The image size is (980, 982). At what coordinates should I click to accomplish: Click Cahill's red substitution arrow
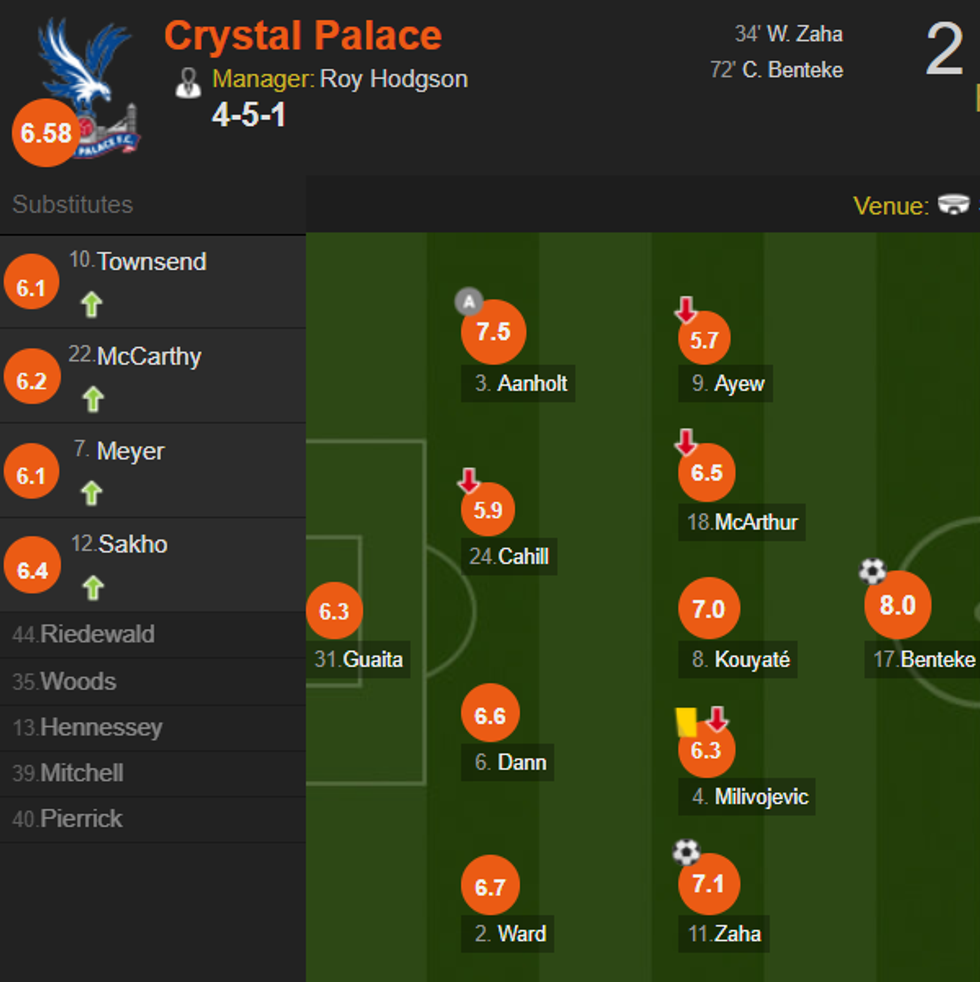click(x=468, y=481)
